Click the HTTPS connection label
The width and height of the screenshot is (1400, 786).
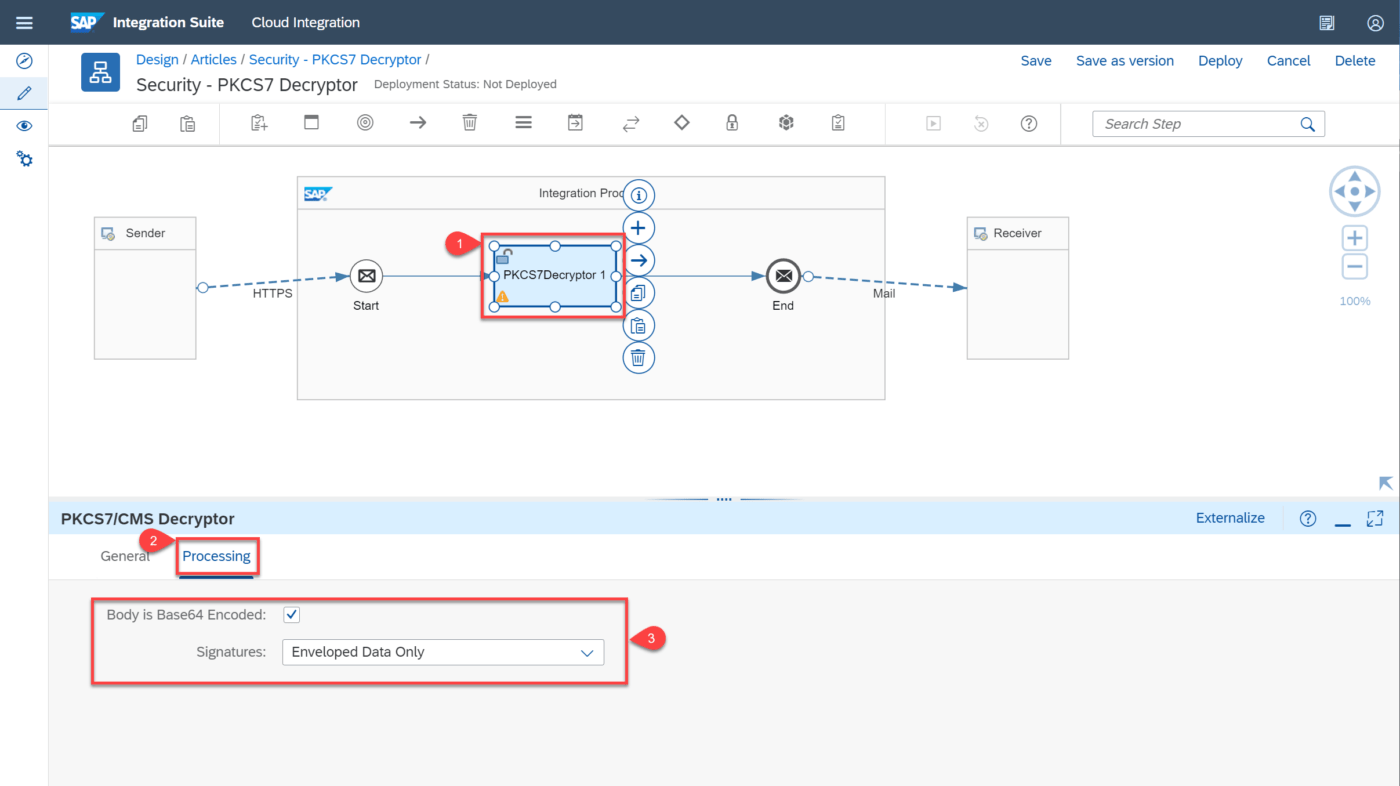(272, 294)
